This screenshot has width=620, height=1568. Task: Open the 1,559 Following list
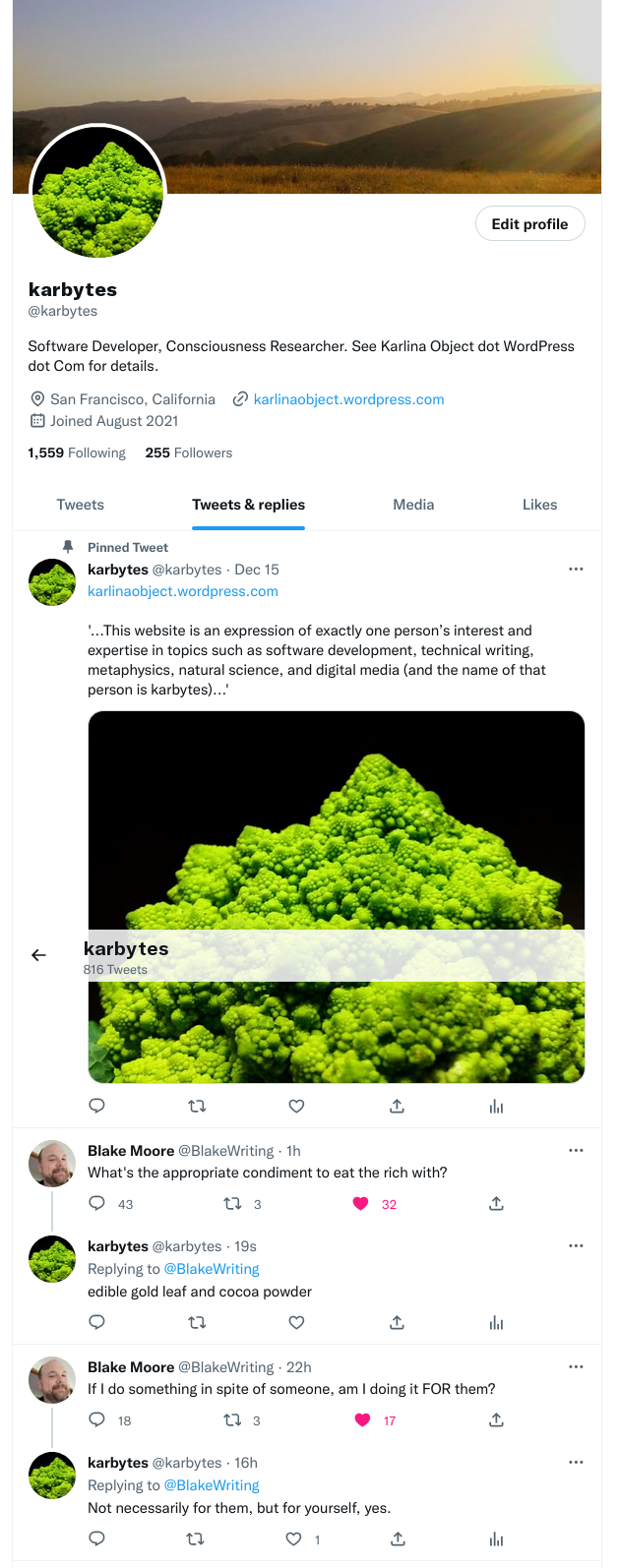point(77,452)
